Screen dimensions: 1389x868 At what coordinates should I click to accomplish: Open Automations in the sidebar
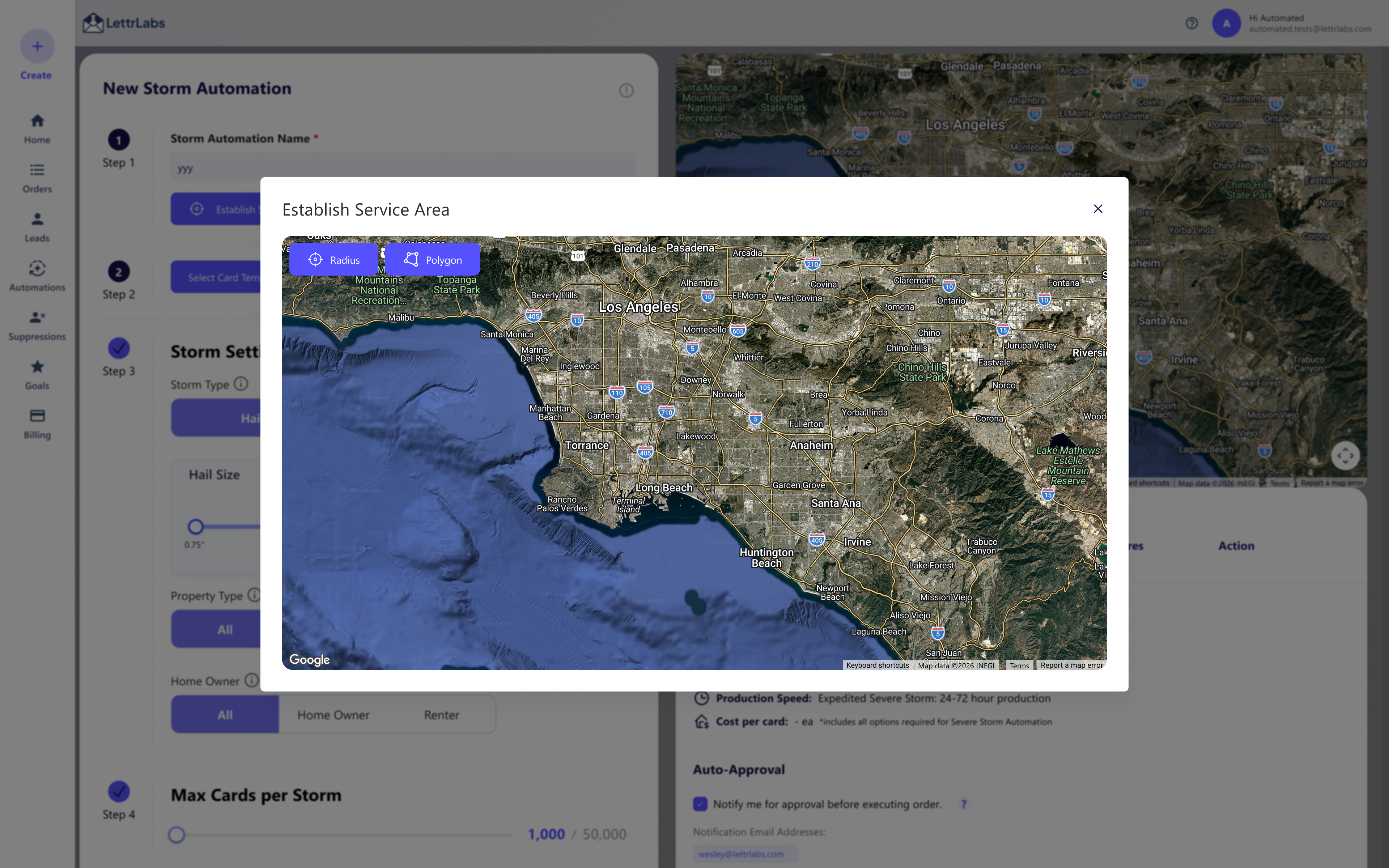coord(37,276)
